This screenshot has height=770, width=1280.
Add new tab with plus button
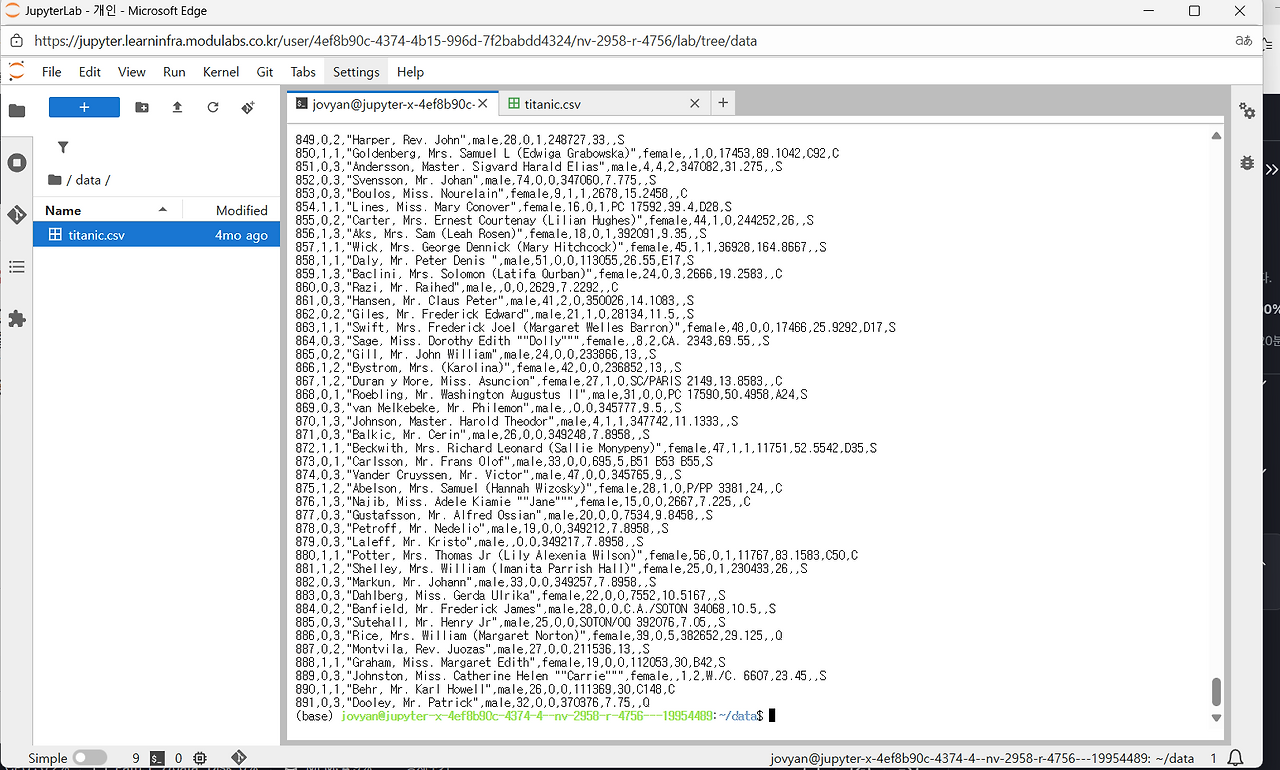pyautogui.click(x=722, y=103)
